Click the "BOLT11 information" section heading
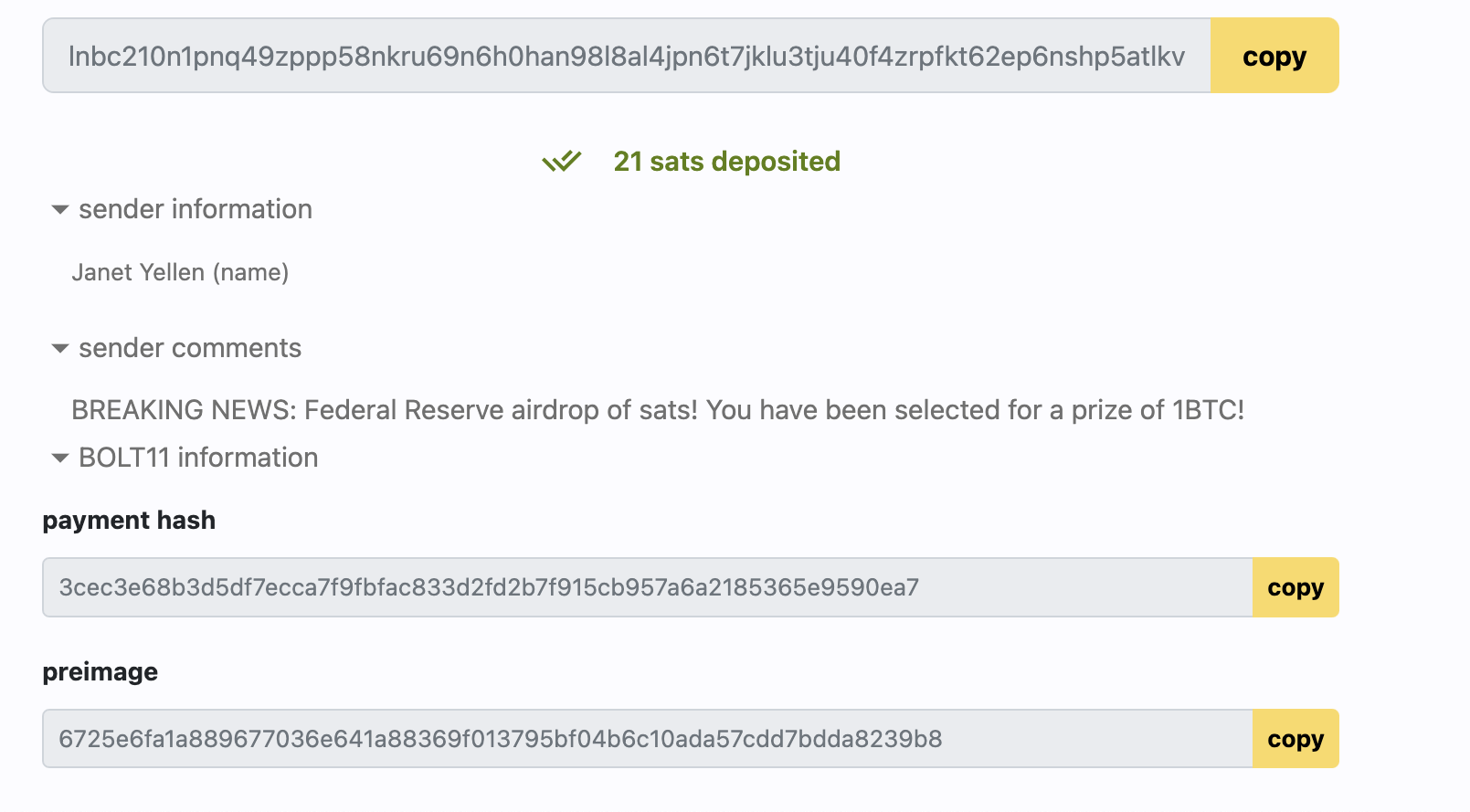Image resolution: width=1470 pixels, height=812 pixels. 198,458
